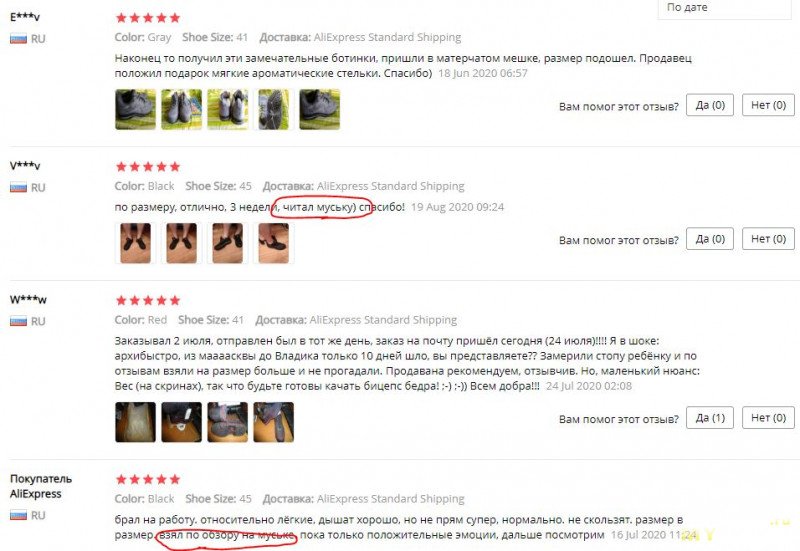
Task: Click Russian flag icon under W***w
Action: [18, 321]
